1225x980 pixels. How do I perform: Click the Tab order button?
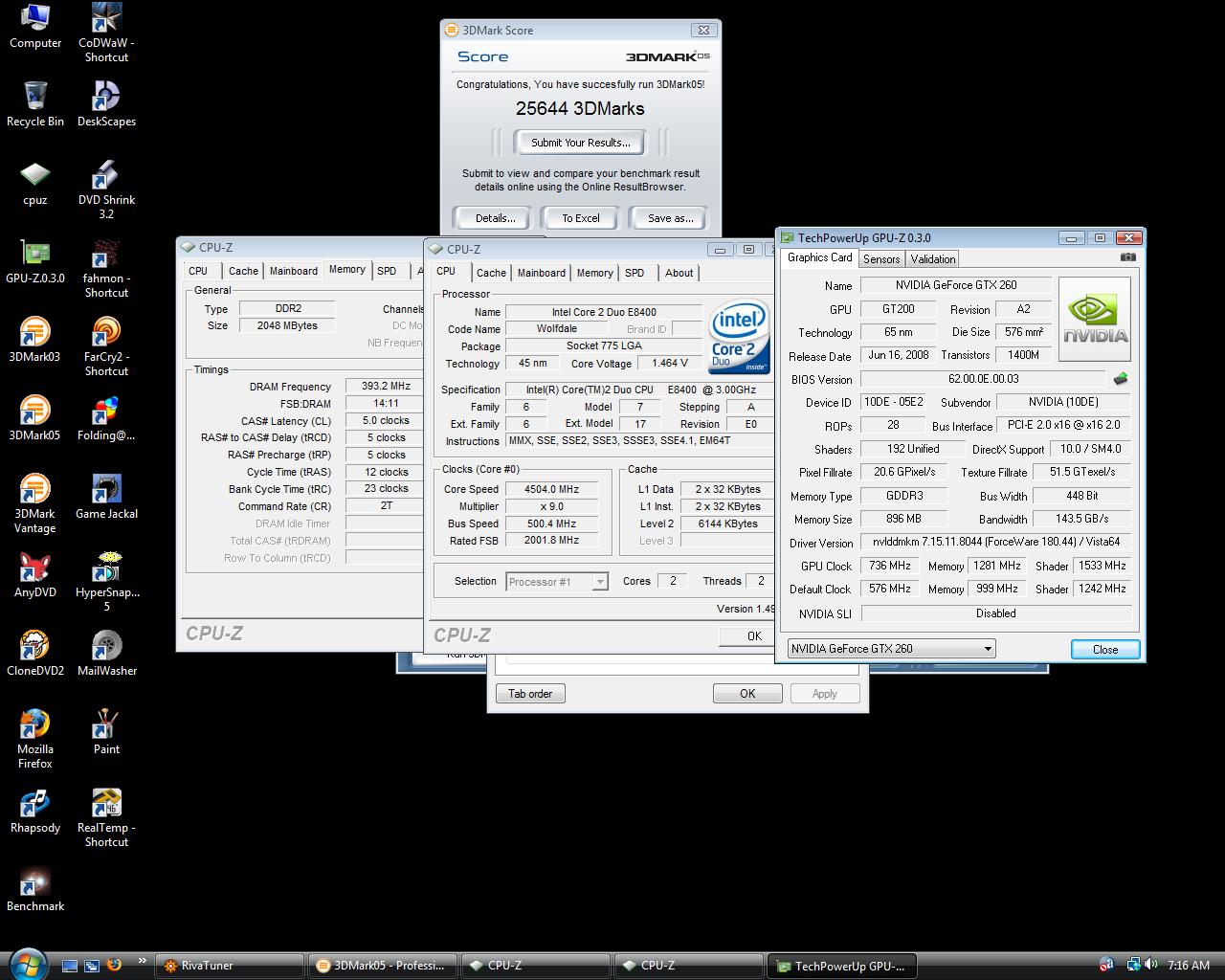point(530,694)
